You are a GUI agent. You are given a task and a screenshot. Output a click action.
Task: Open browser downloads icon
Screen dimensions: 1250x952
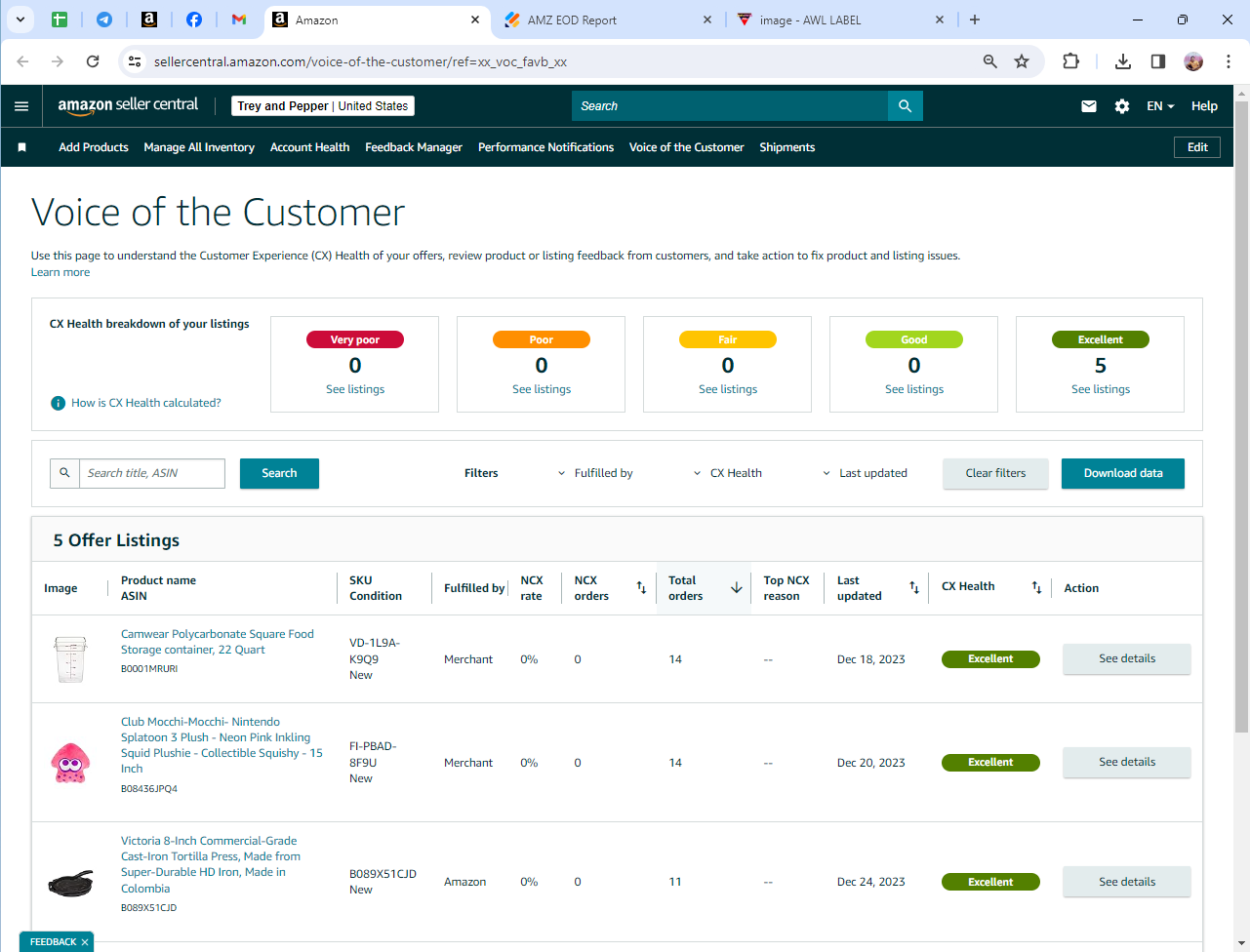[x=1123, y=61]
